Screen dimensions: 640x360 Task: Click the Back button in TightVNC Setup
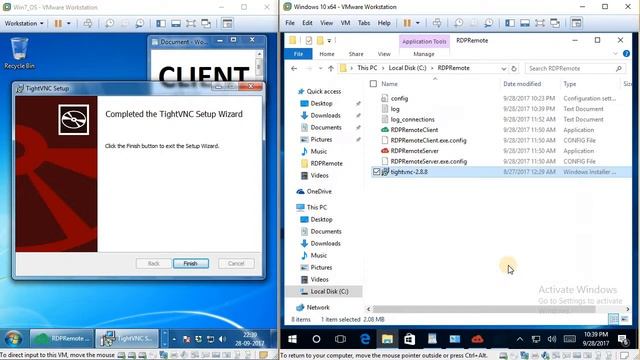click(153, 263)
